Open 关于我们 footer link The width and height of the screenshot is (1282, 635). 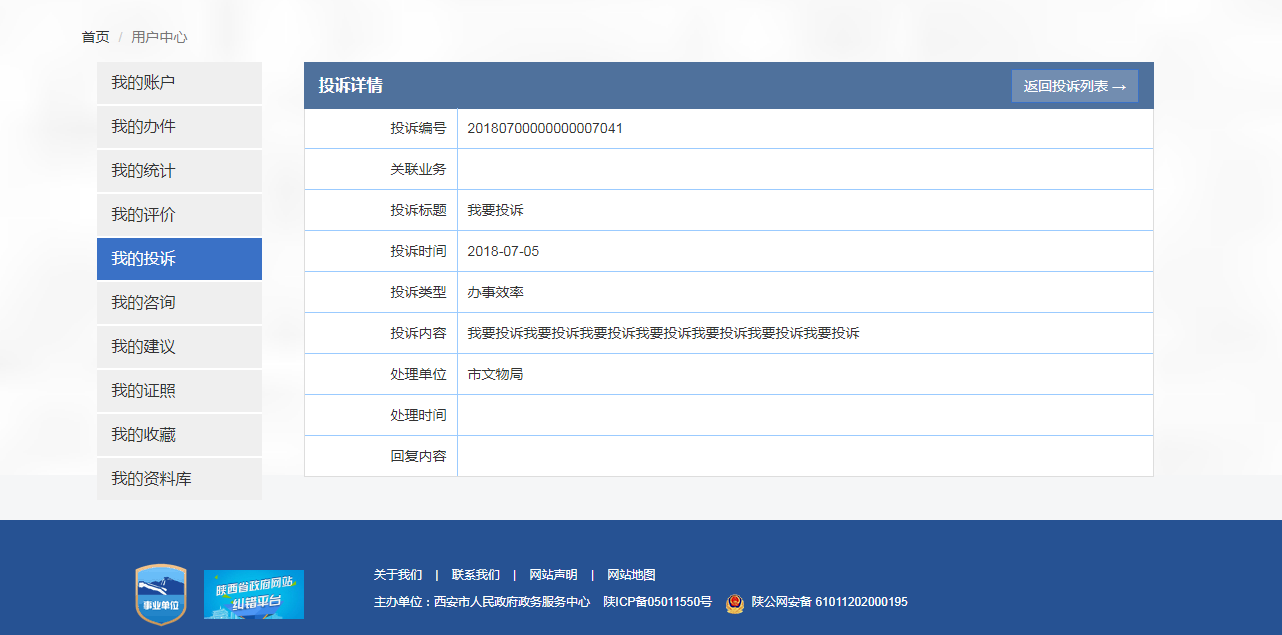tap(398, 575)
